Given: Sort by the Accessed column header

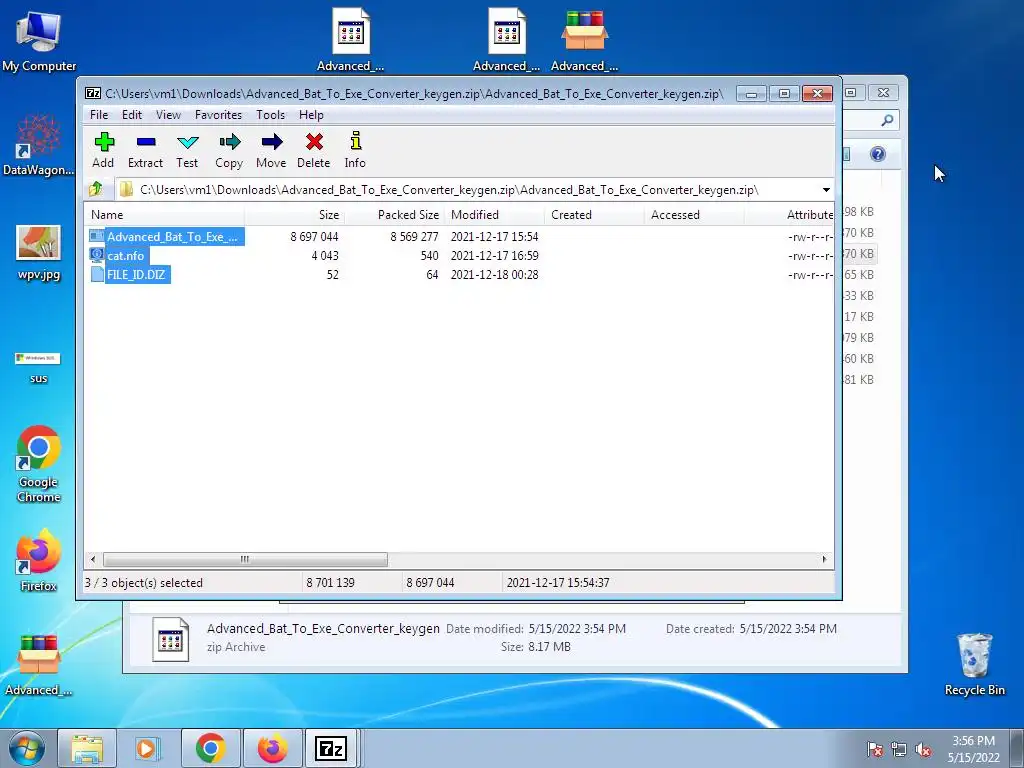Looking at the screenshot, I should pos(694,215).
